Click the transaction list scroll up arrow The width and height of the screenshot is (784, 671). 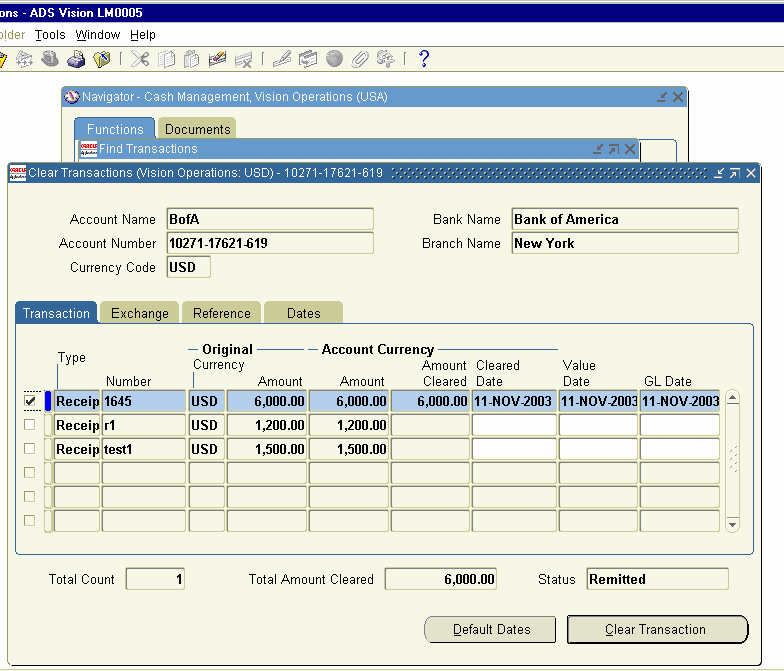(x=732, y=398)
